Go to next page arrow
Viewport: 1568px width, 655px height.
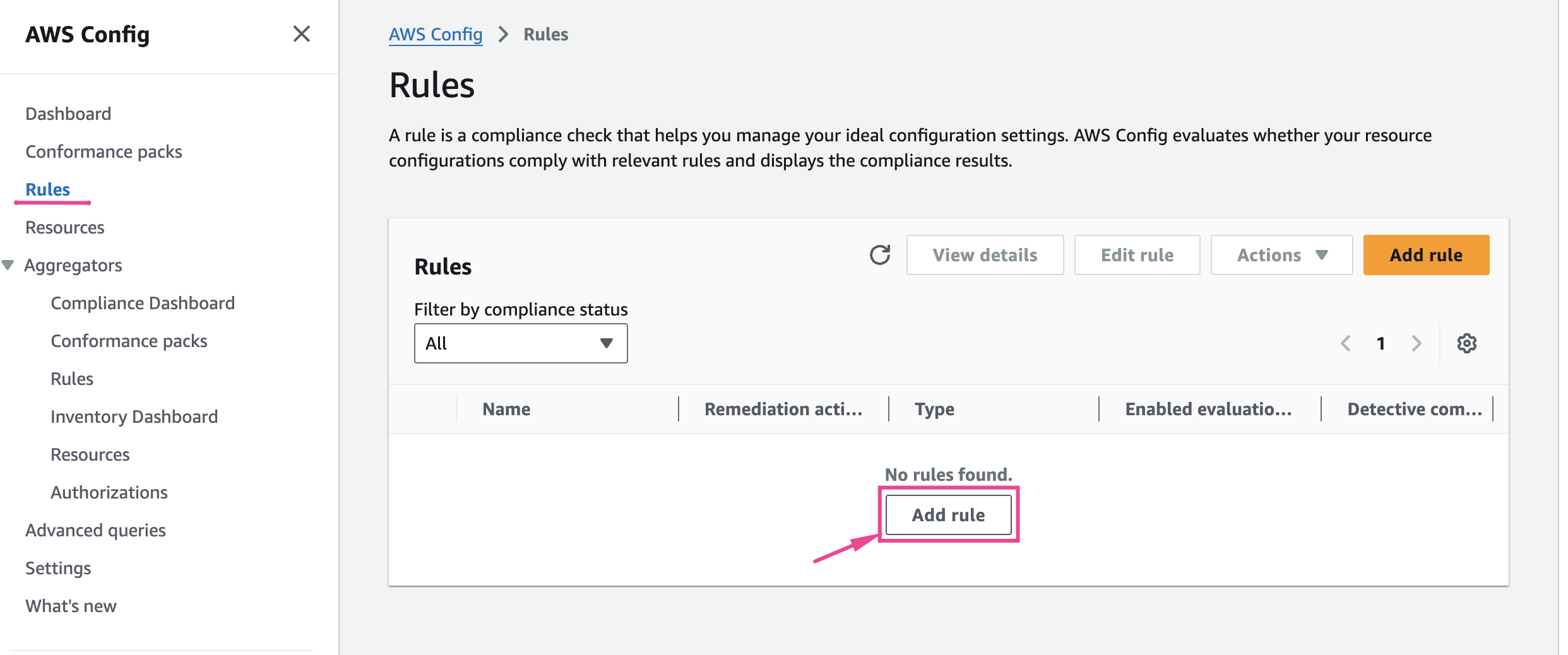pos(1417,343)
